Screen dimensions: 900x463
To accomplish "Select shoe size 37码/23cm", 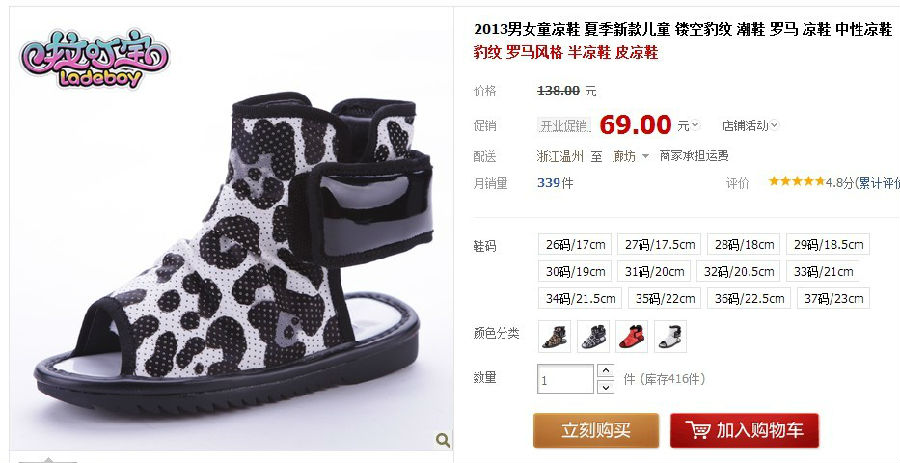I will [x=833, y=298].
